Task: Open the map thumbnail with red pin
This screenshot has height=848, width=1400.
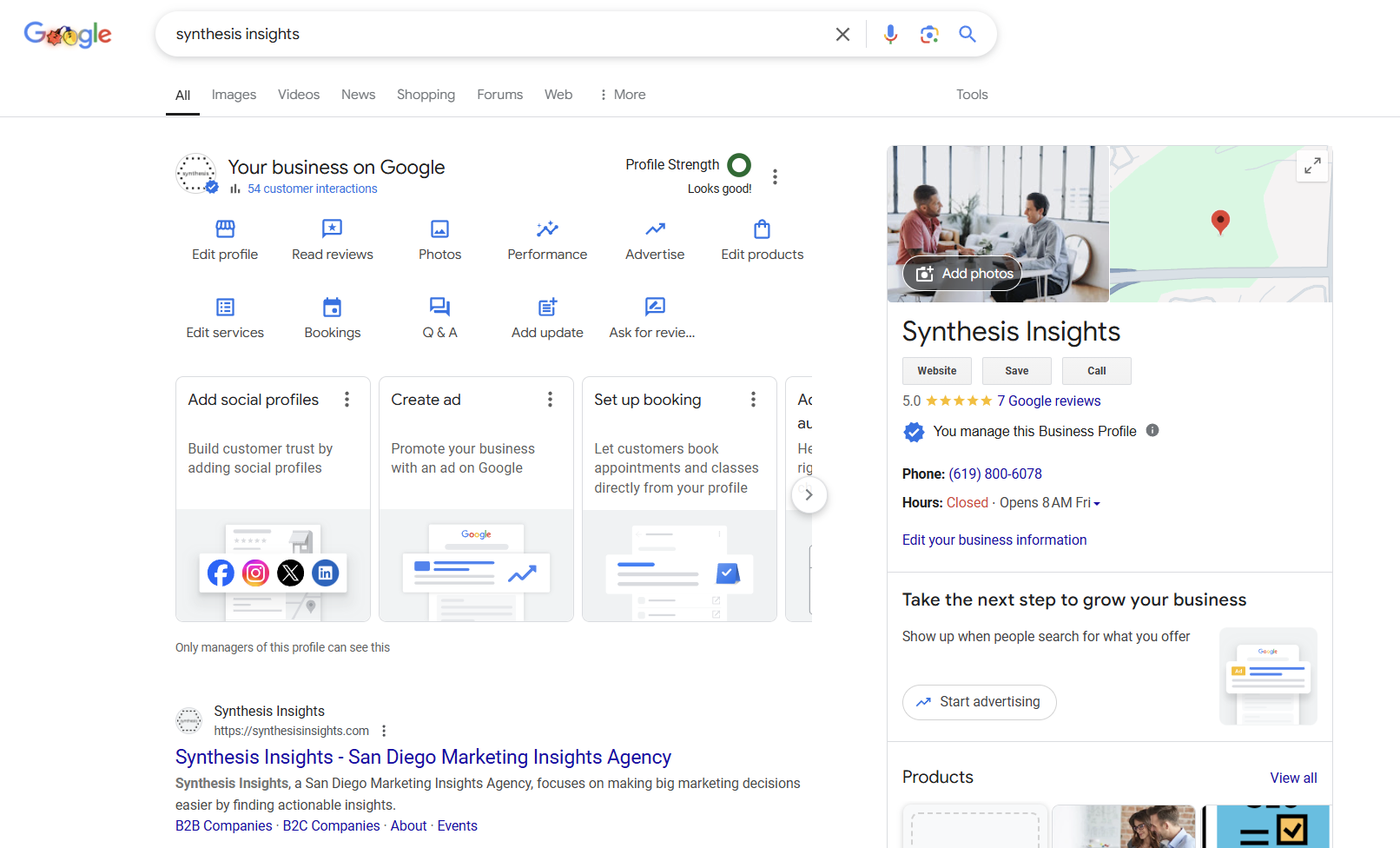Action: tap(1219, 224)
